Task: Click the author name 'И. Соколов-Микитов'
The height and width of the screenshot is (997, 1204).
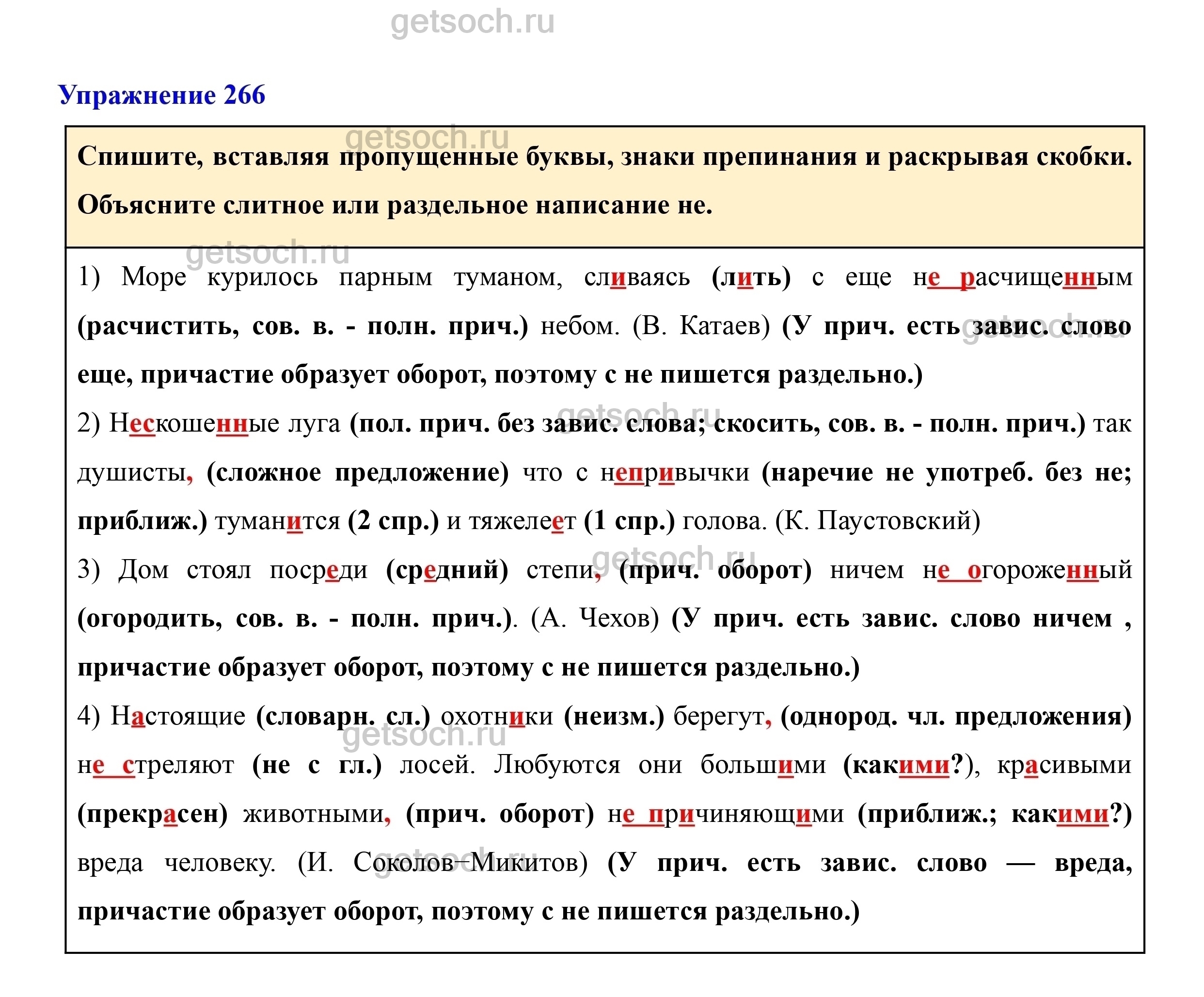Action: coord(443,862)
